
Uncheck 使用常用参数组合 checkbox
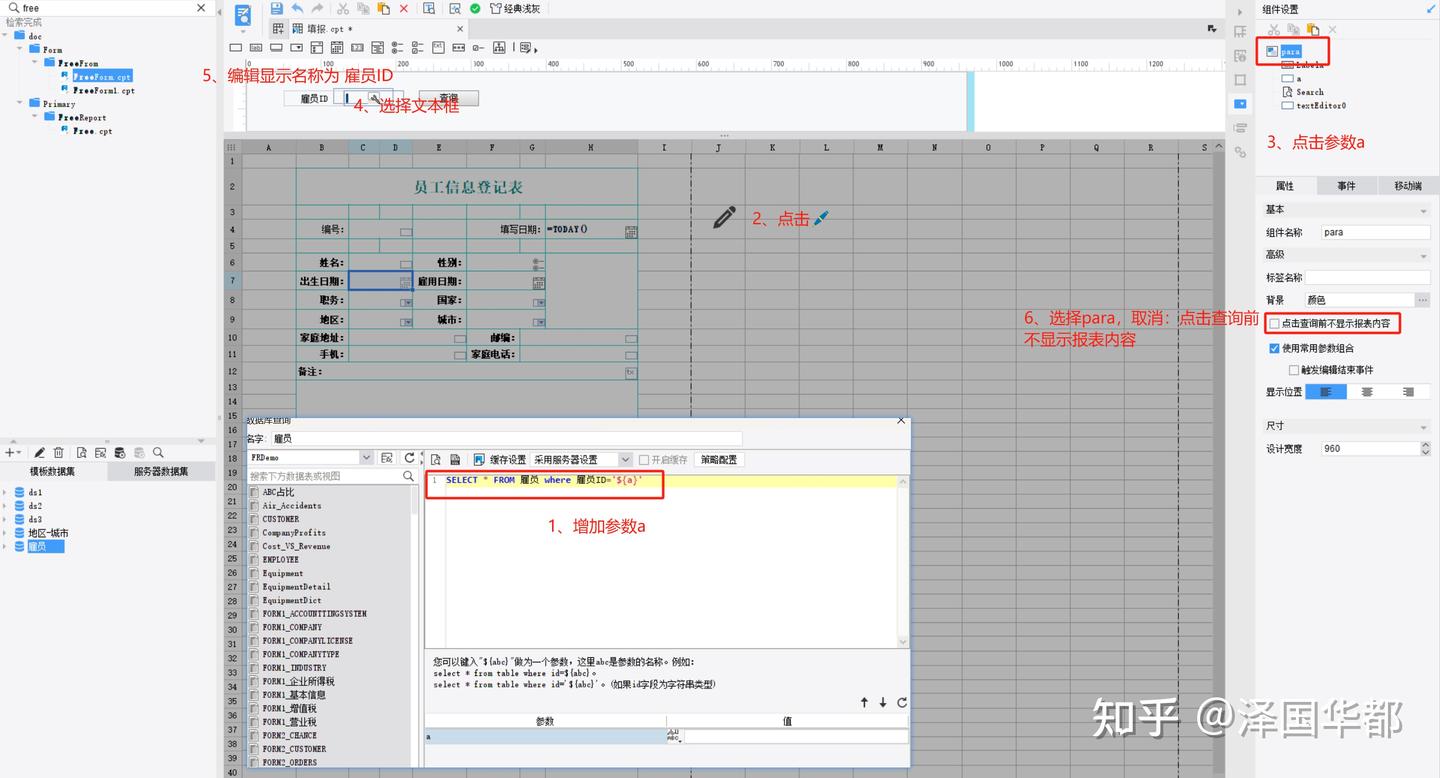point(1274,348)
